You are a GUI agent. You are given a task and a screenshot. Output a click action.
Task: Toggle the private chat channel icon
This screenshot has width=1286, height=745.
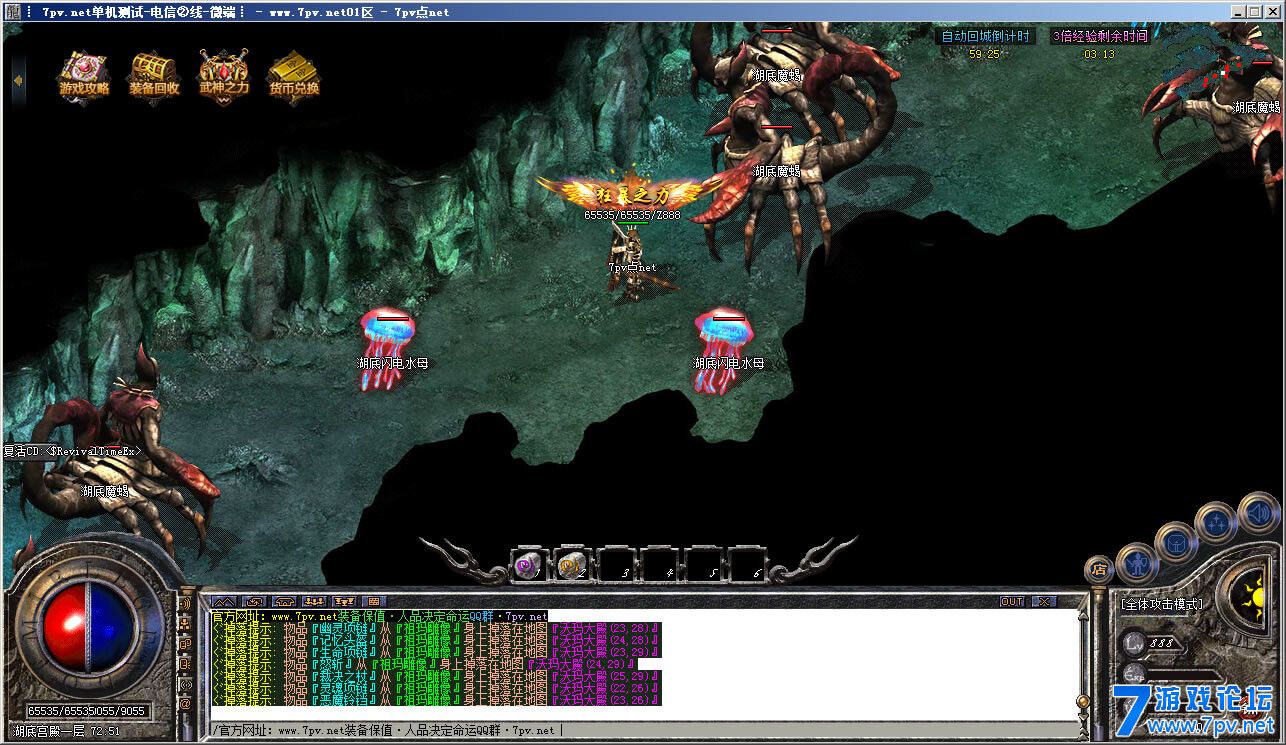[185, 664]
